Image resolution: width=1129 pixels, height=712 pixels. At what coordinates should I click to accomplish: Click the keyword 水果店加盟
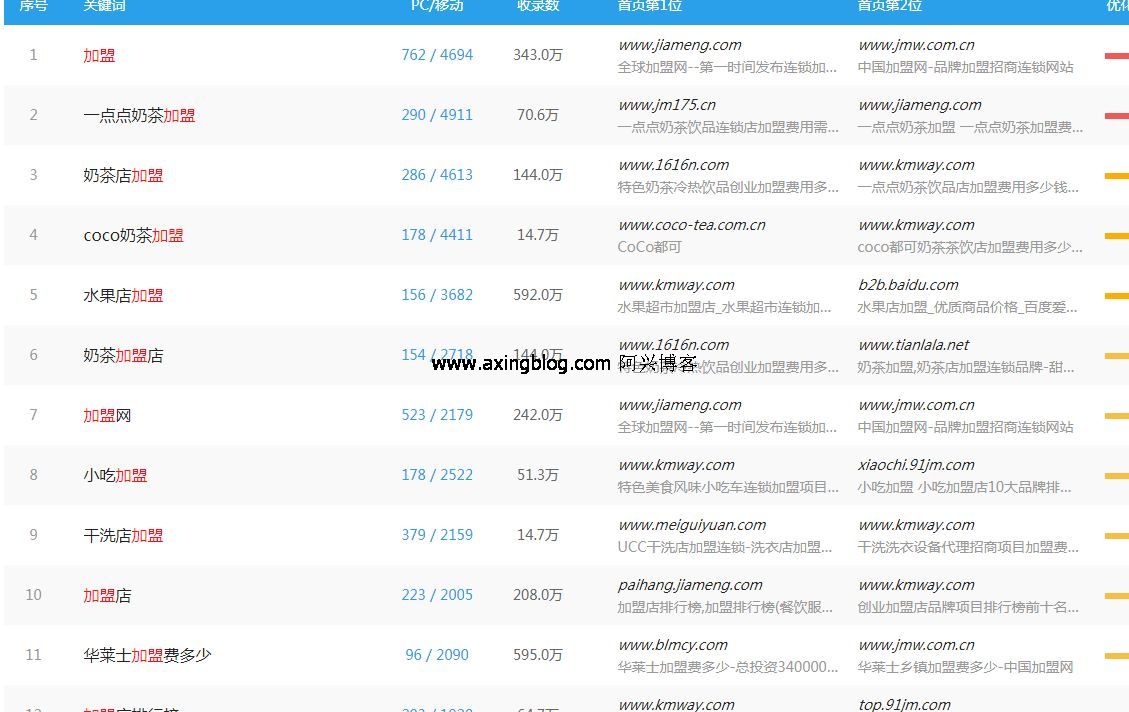123,295
